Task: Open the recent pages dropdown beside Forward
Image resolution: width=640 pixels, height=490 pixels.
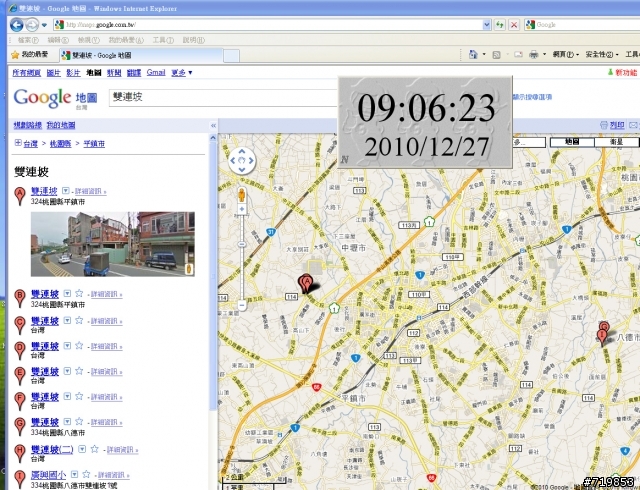Action: coord(44,25)
